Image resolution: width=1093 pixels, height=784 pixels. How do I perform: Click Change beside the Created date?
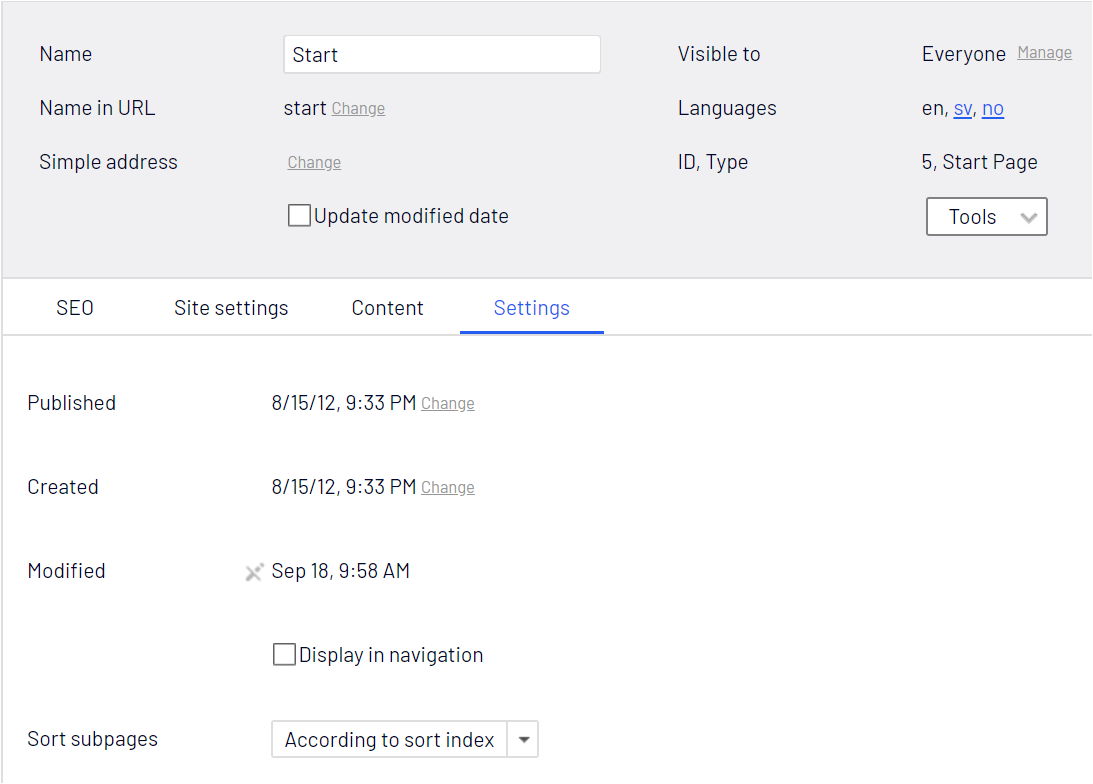click(447, 488)
